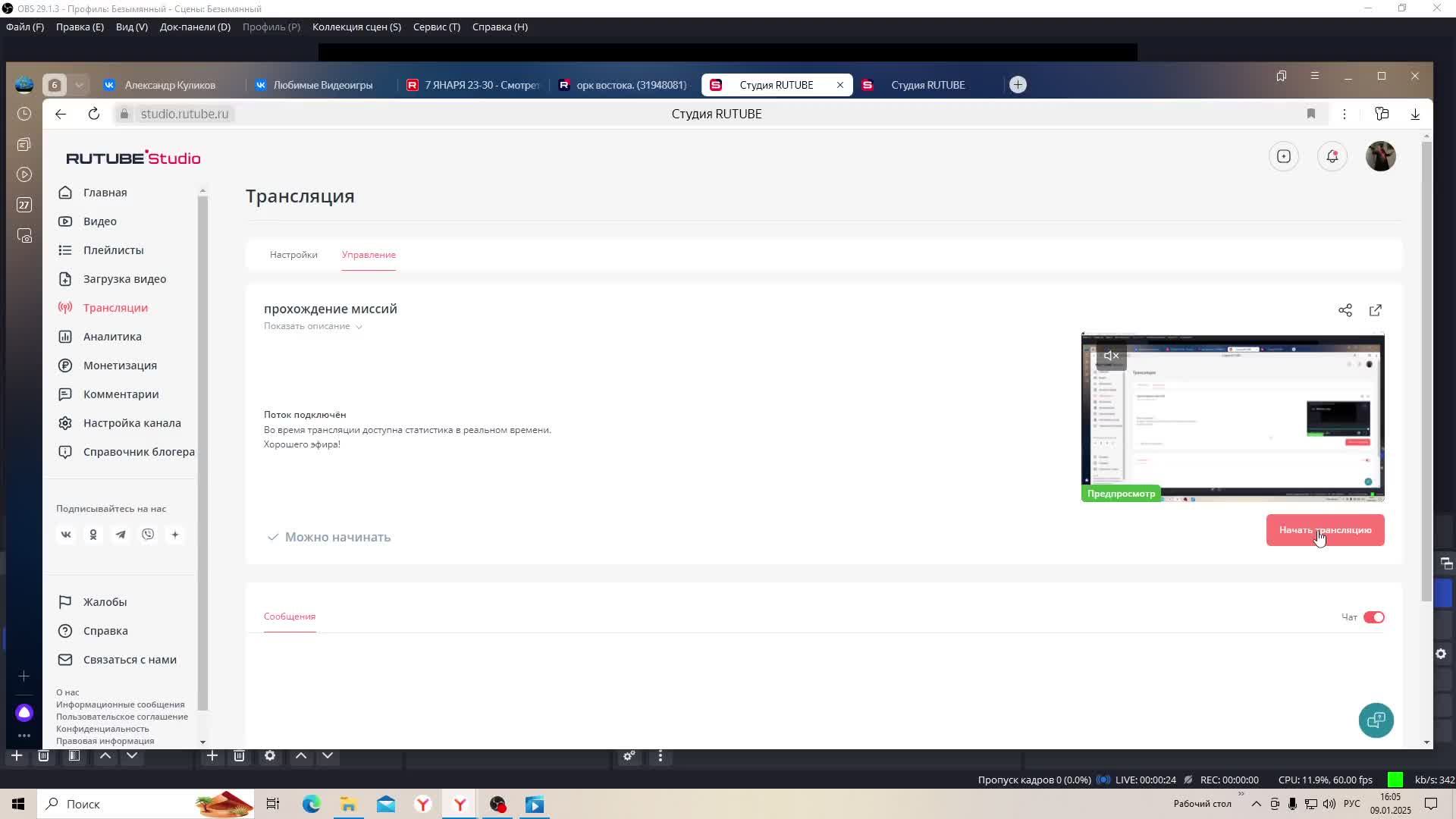1456x819 pixels.
Task: Click Начать трансляцию button
Action: (x=1326, y=530)
